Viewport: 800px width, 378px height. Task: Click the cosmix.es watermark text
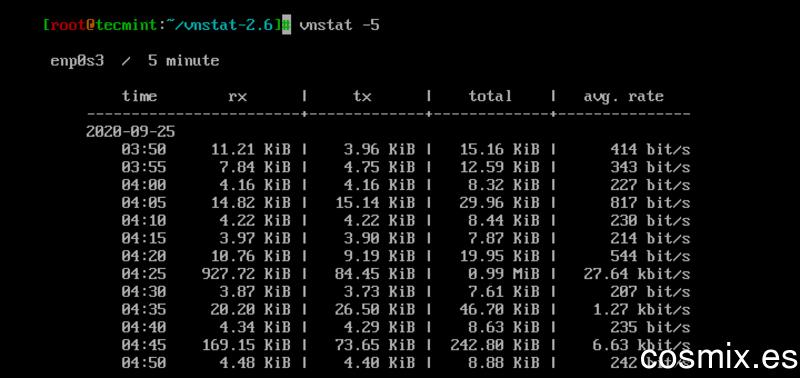click(718, 357)
